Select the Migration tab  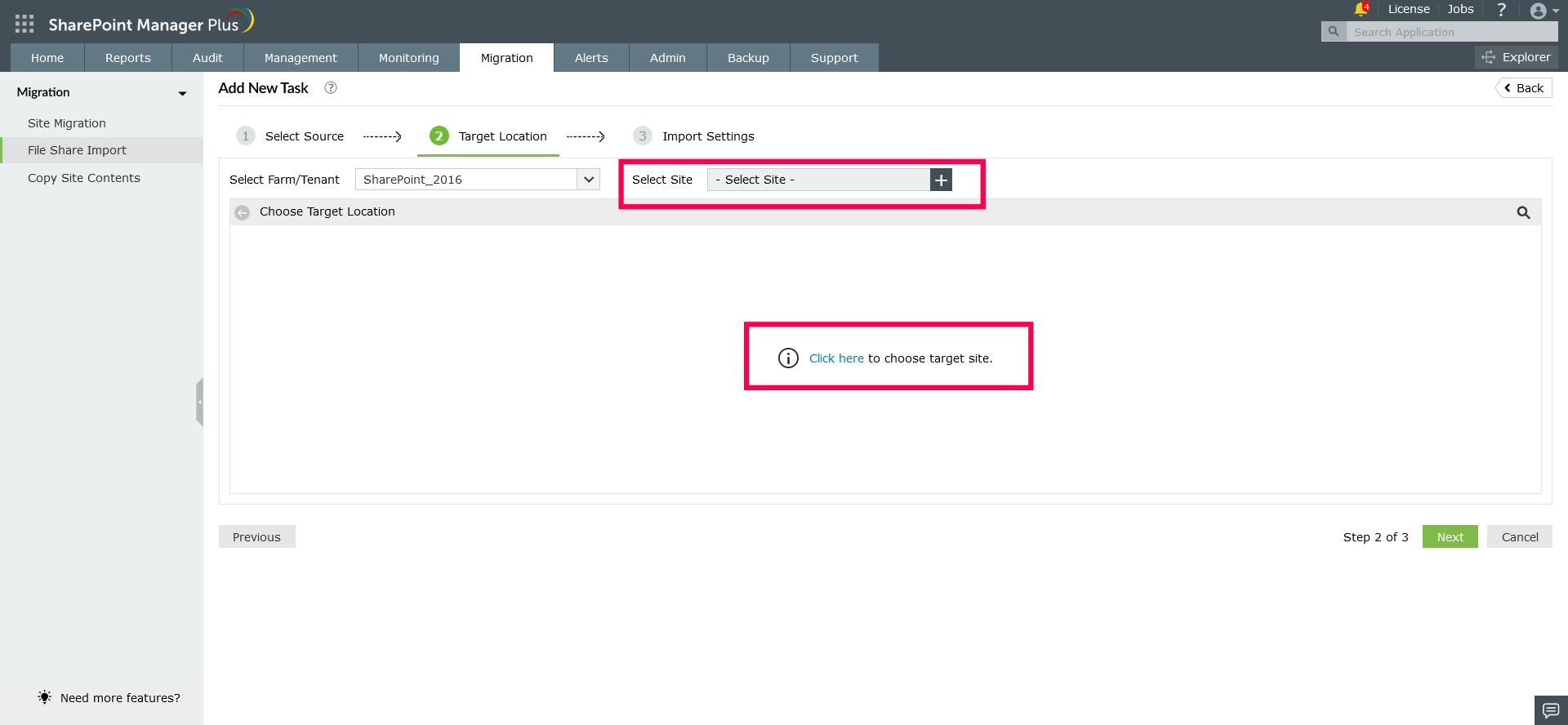tap(507, 58)
